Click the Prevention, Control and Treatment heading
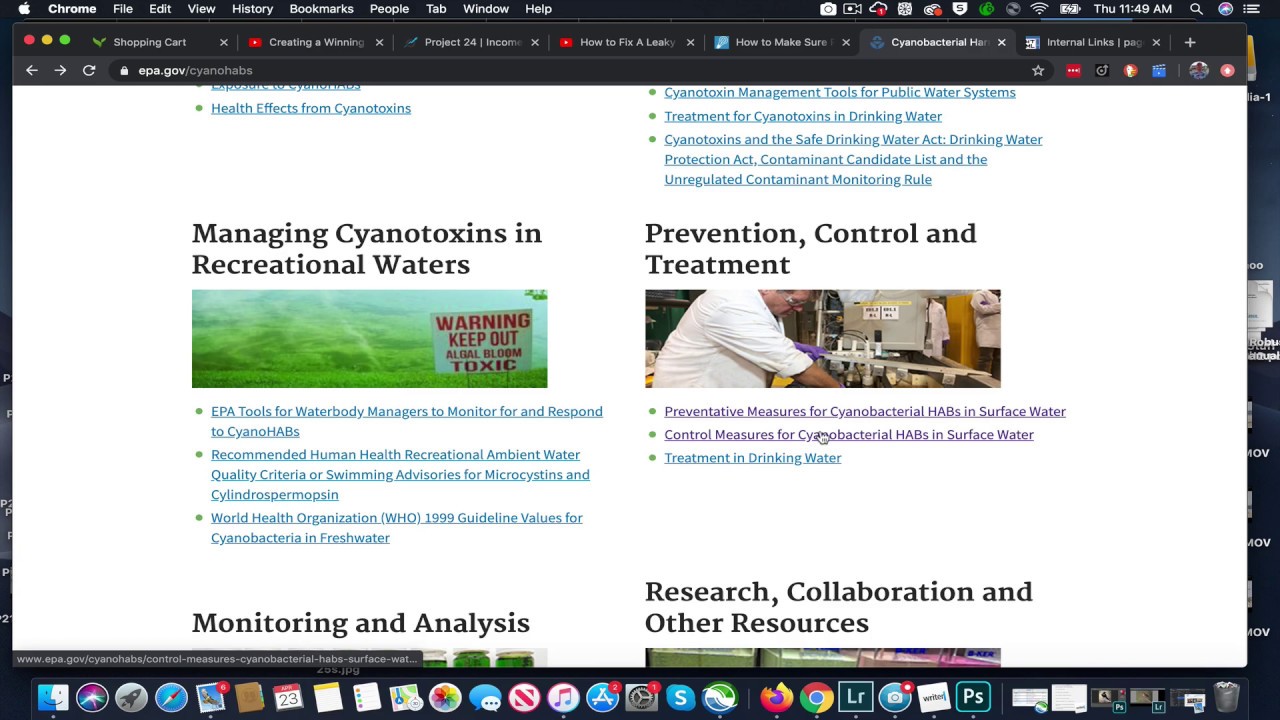 tap(810, 249)
